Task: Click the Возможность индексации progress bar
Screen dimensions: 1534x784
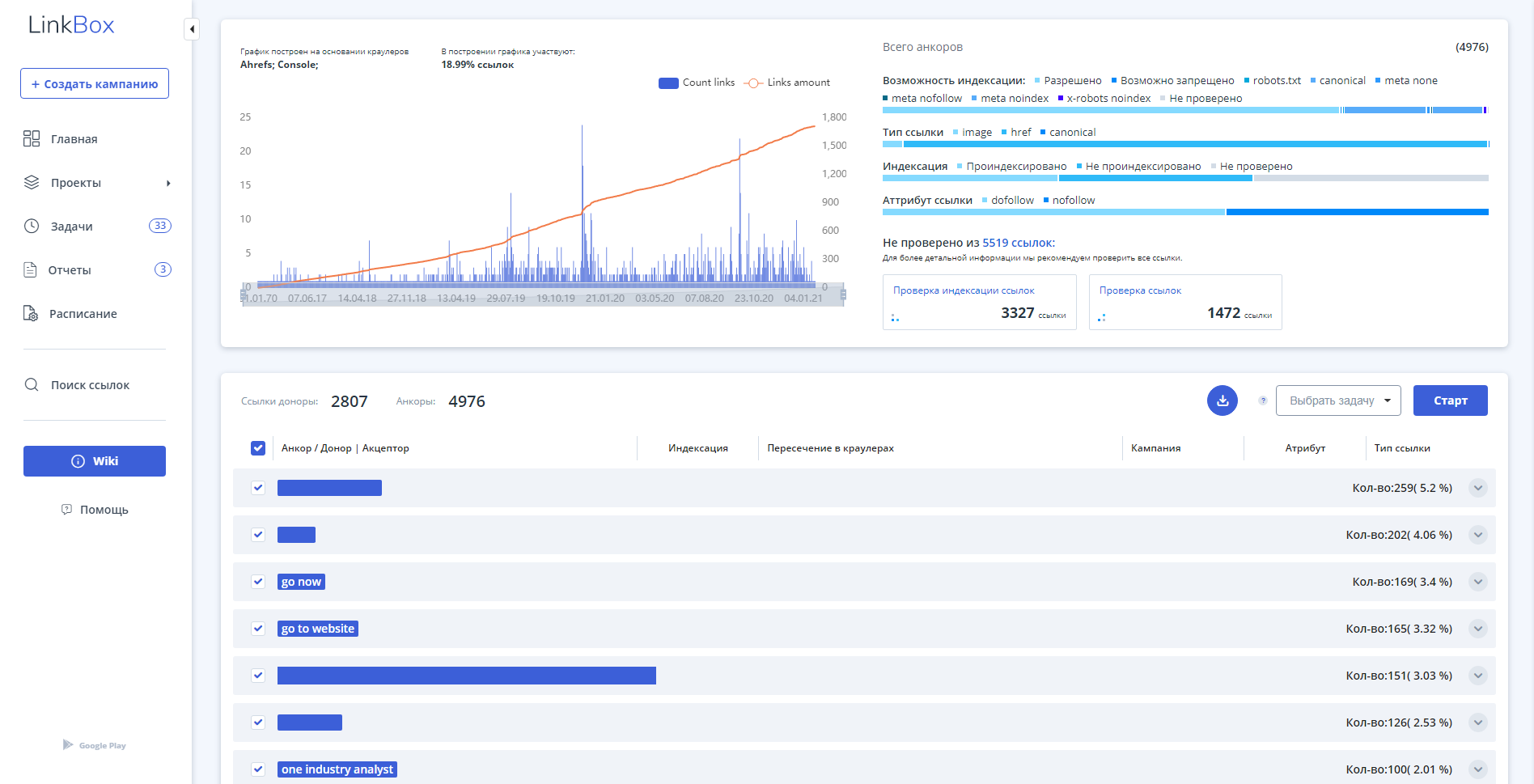Action: click(x=1185, y=110)
